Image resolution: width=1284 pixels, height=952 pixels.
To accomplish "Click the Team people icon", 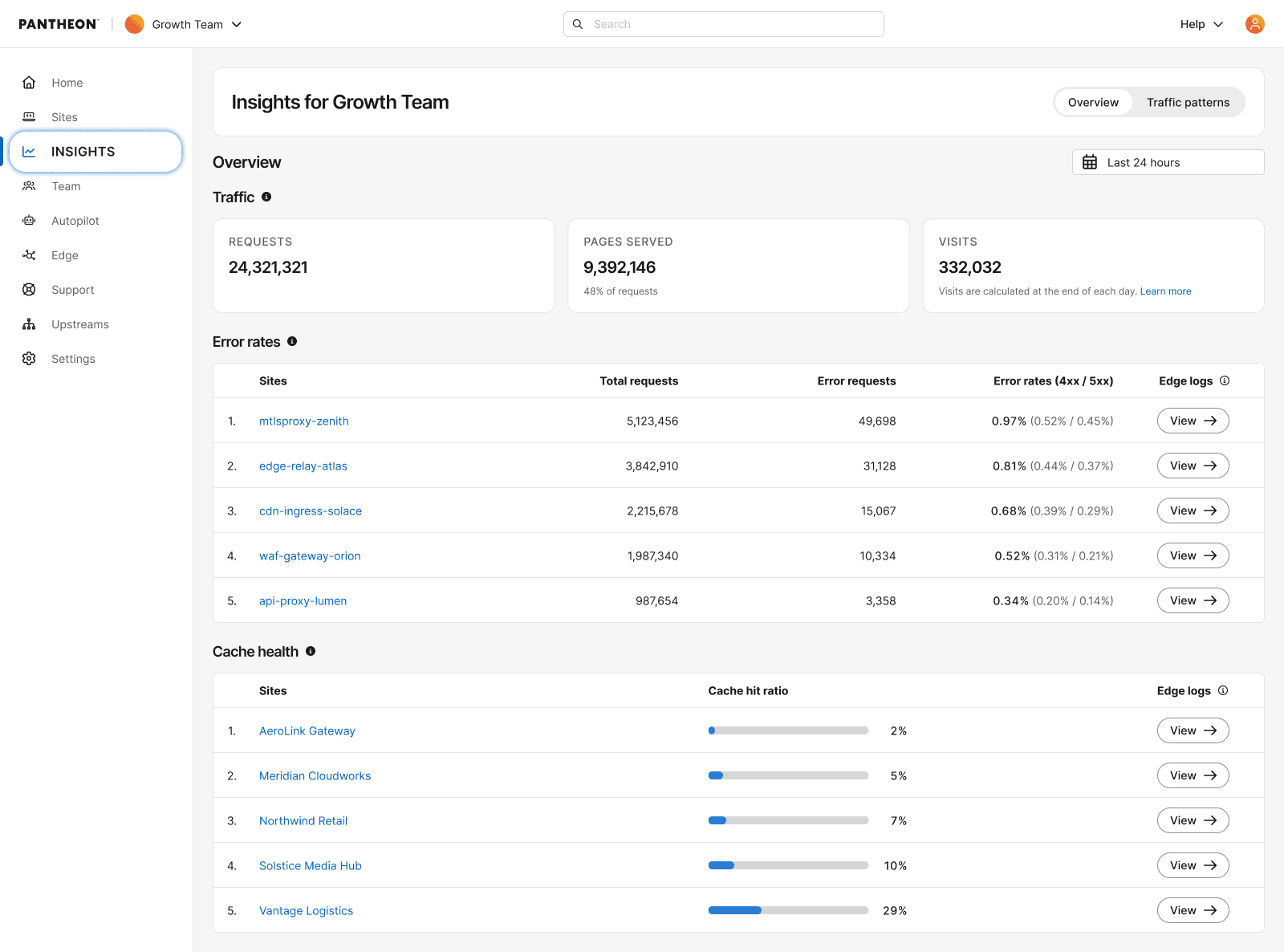I will (x=29, y=186).
